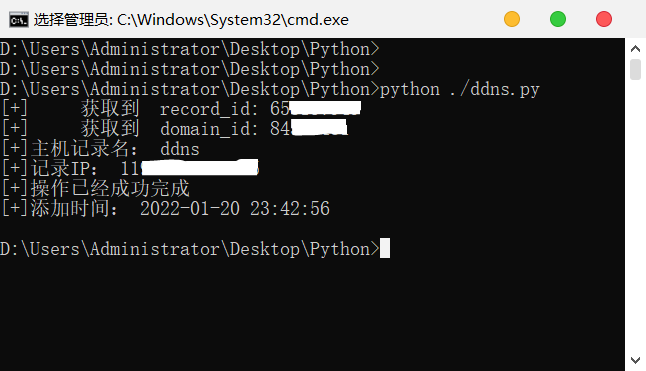This screenshot has width=646, height=371.
Task: Click the cmd.exe icon in title bar
Action: (19, 19)
